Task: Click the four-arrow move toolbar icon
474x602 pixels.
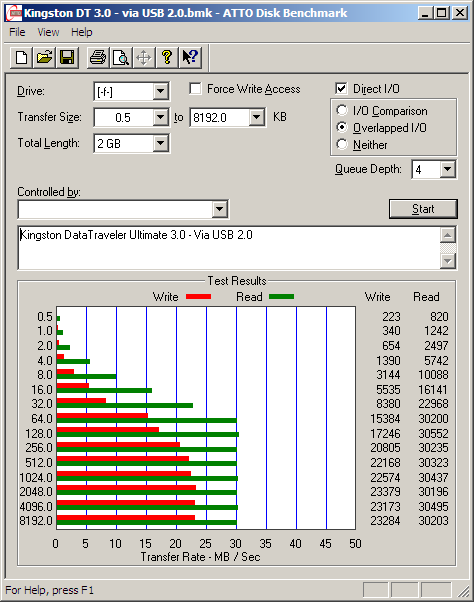Action: [144, 58]
